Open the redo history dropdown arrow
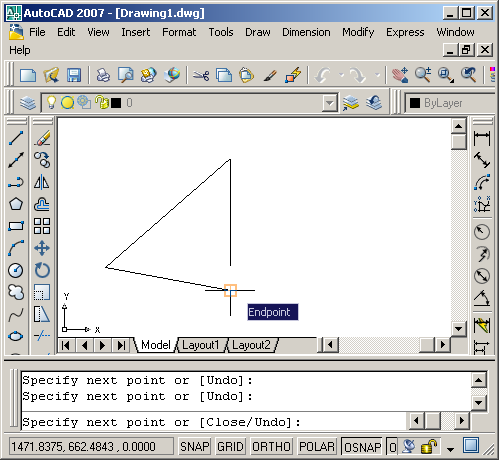Image resolution: width=499 pixels, height=460 pixels. click(x=377, y=75)
